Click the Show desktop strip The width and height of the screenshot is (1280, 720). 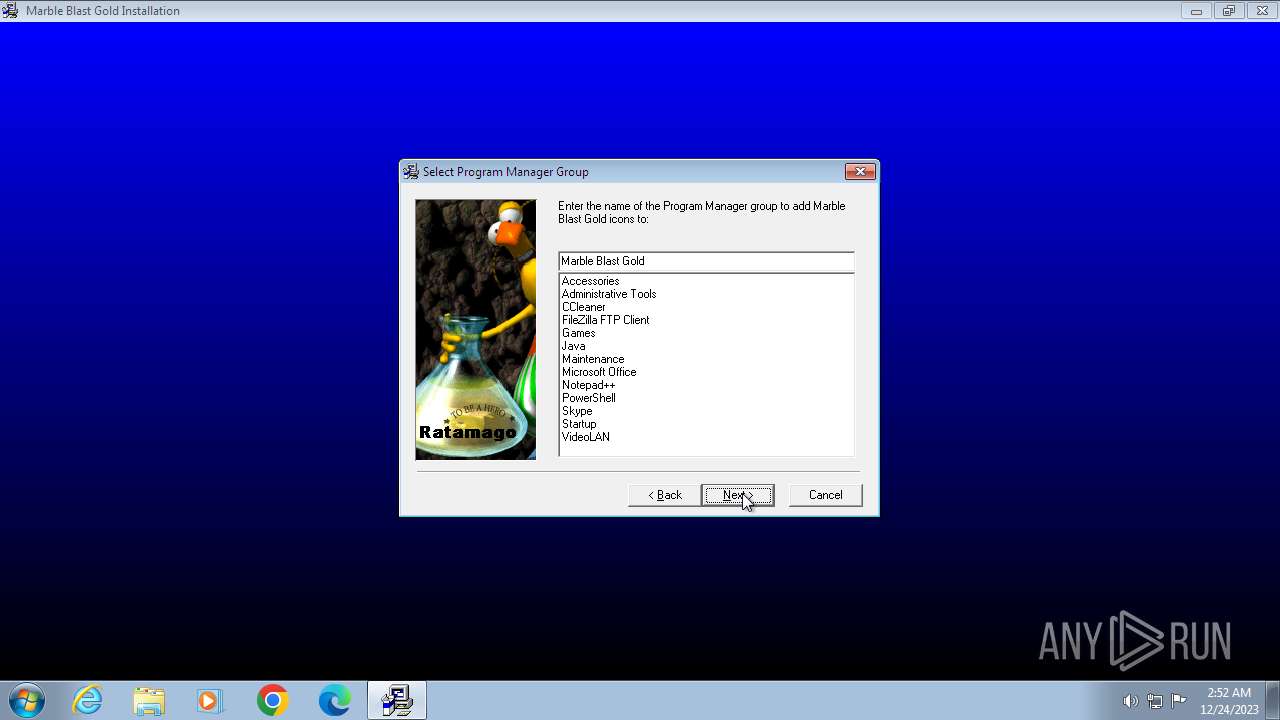point(1272,701)
